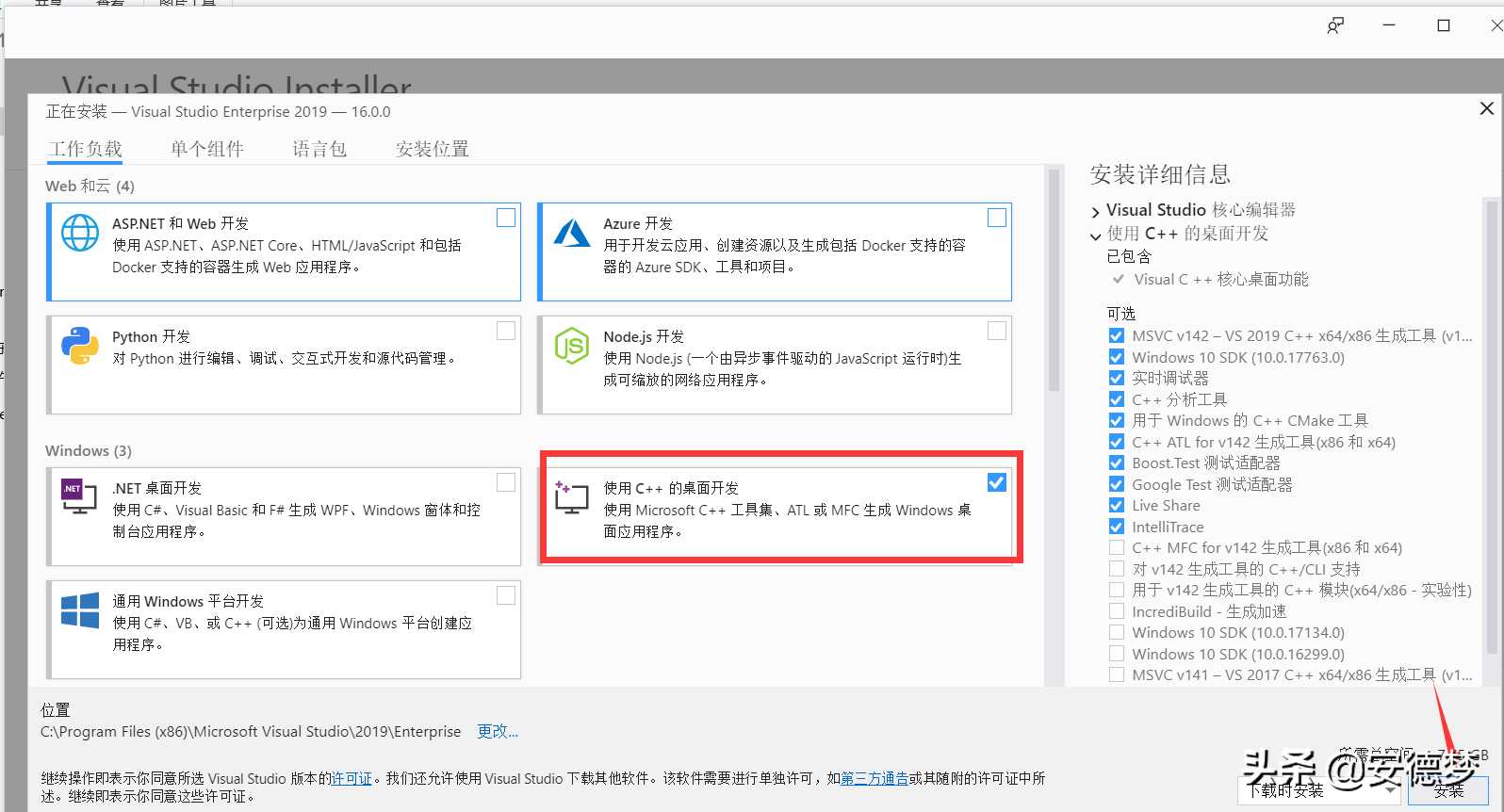Open the 第三方通告 link
The width and height of the screenshot is (1504, 812).
tap(875, 778)
